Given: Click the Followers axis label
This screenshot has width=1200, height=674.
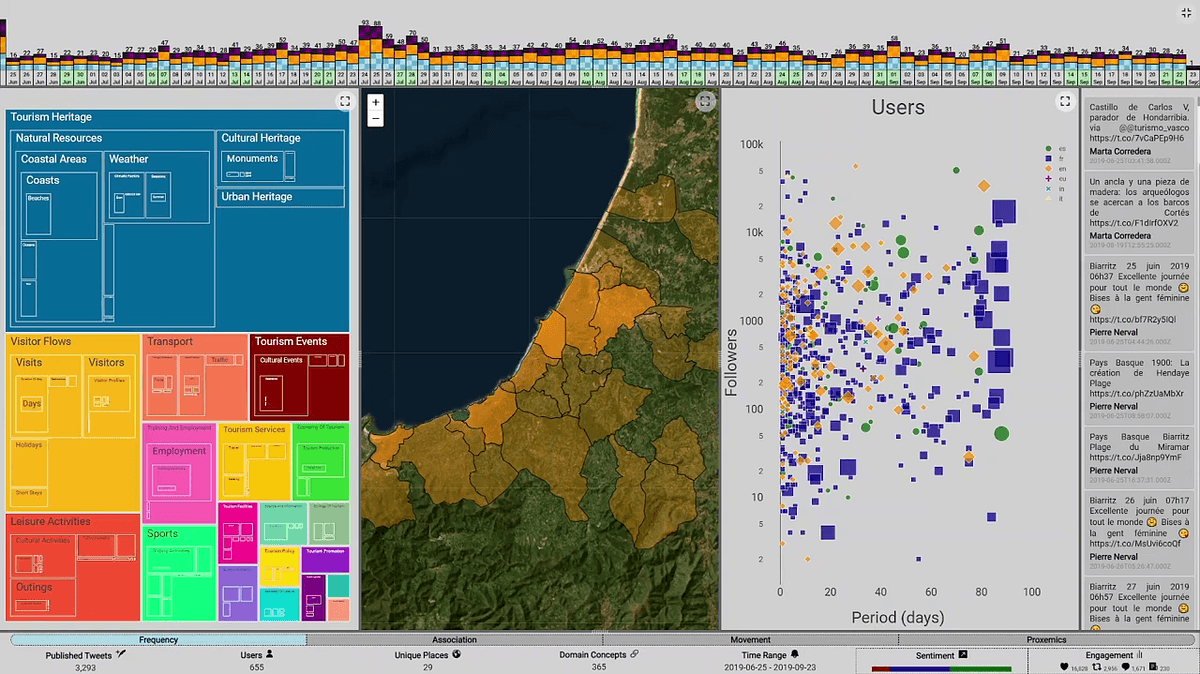Looking at the screenshot, I should tap(732, 362).
